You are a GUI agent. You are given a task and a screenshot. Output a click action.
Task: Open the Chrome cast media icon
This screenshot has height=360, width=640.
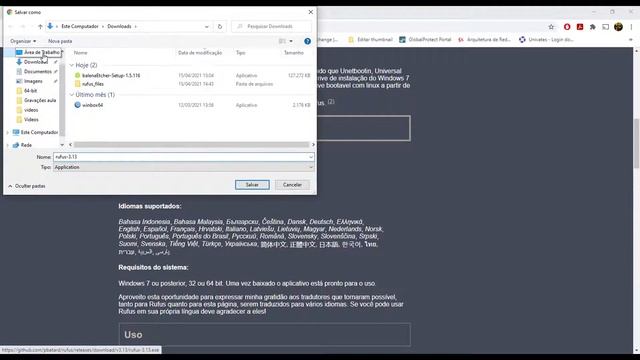[x=606, y=27]
